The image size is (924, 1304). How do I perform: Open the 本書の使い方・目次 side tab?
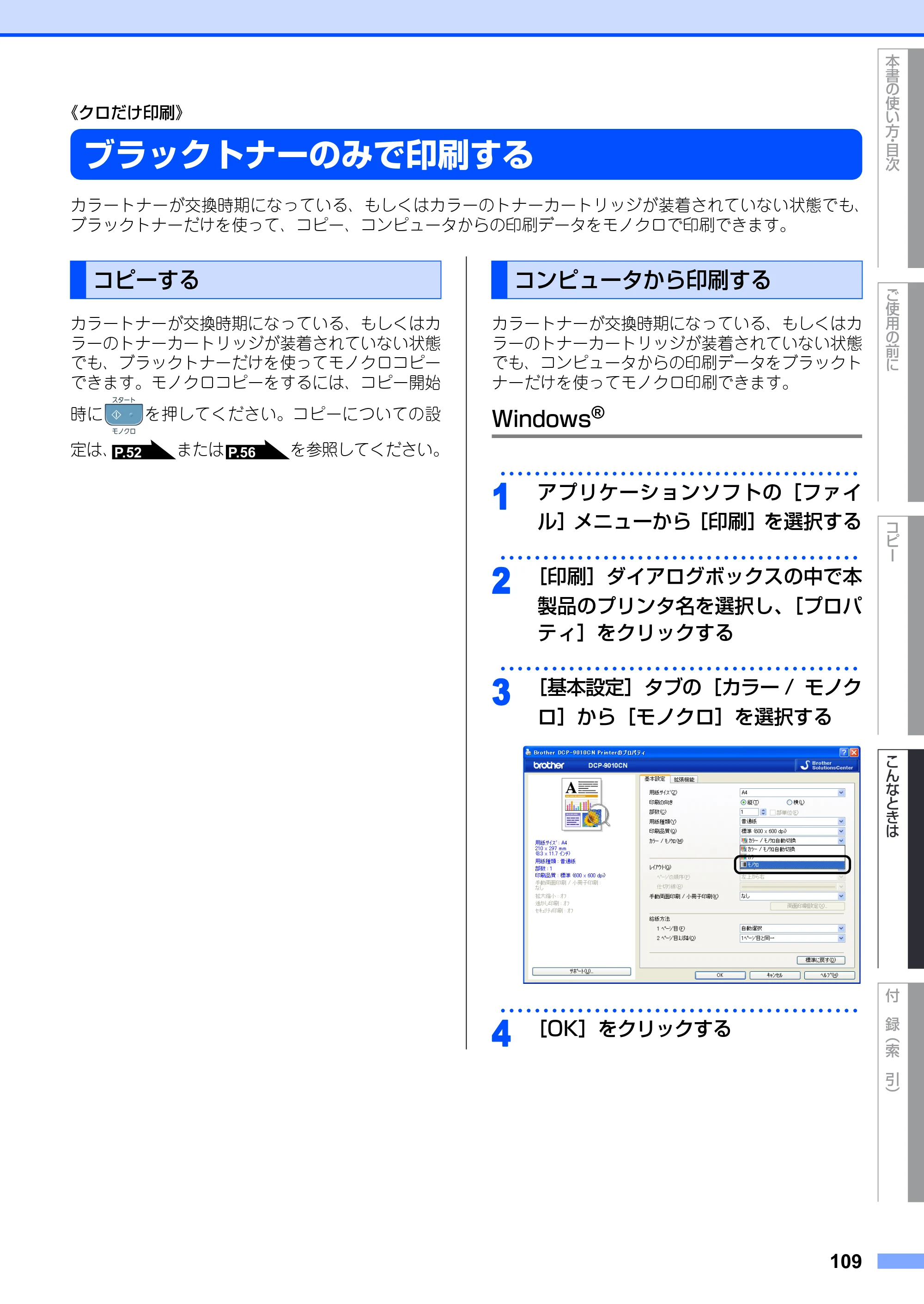(x=900, y=158)
